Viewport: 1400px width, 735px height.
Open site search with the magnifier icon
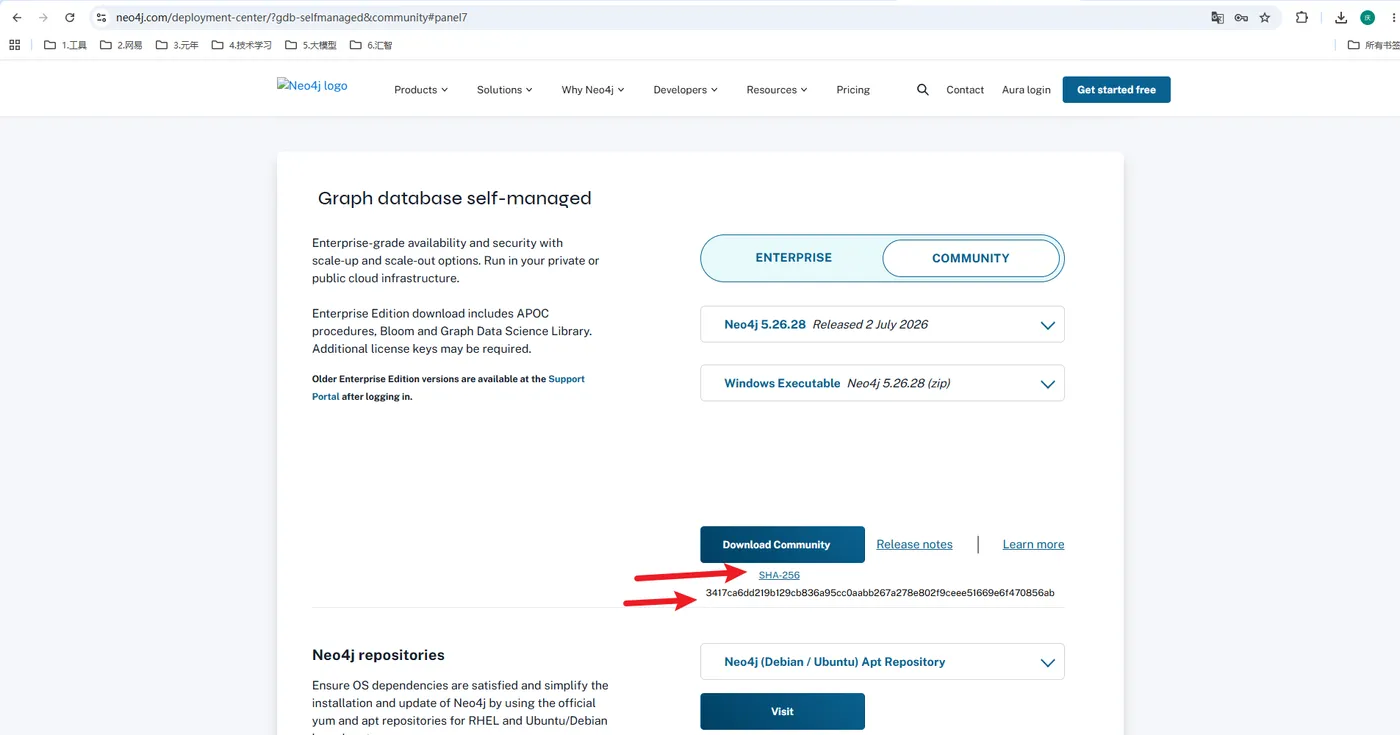[922, 90]
